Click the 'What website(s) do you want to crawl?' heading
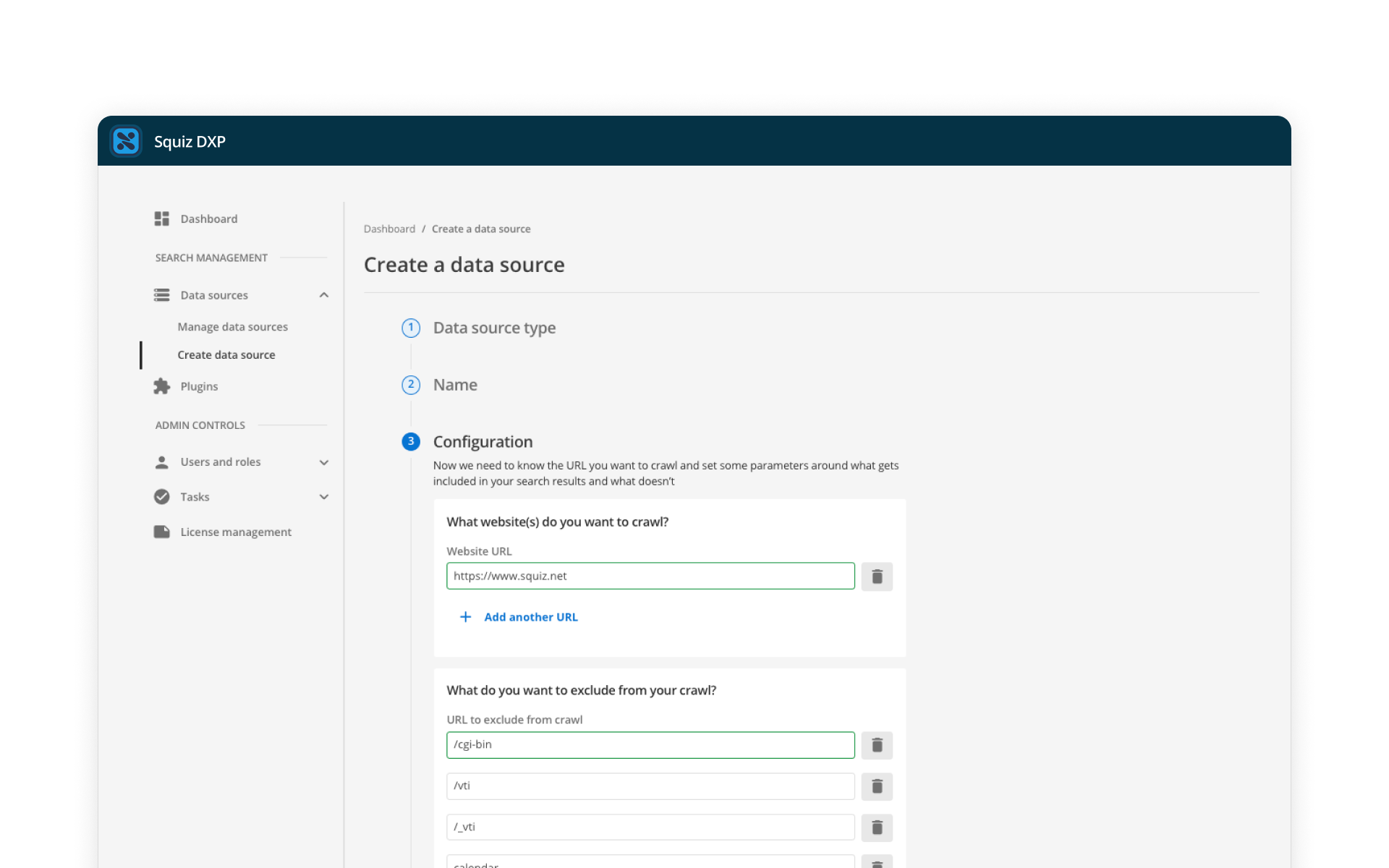Viewport: 1389px width, 868px height. pos(558,522)
